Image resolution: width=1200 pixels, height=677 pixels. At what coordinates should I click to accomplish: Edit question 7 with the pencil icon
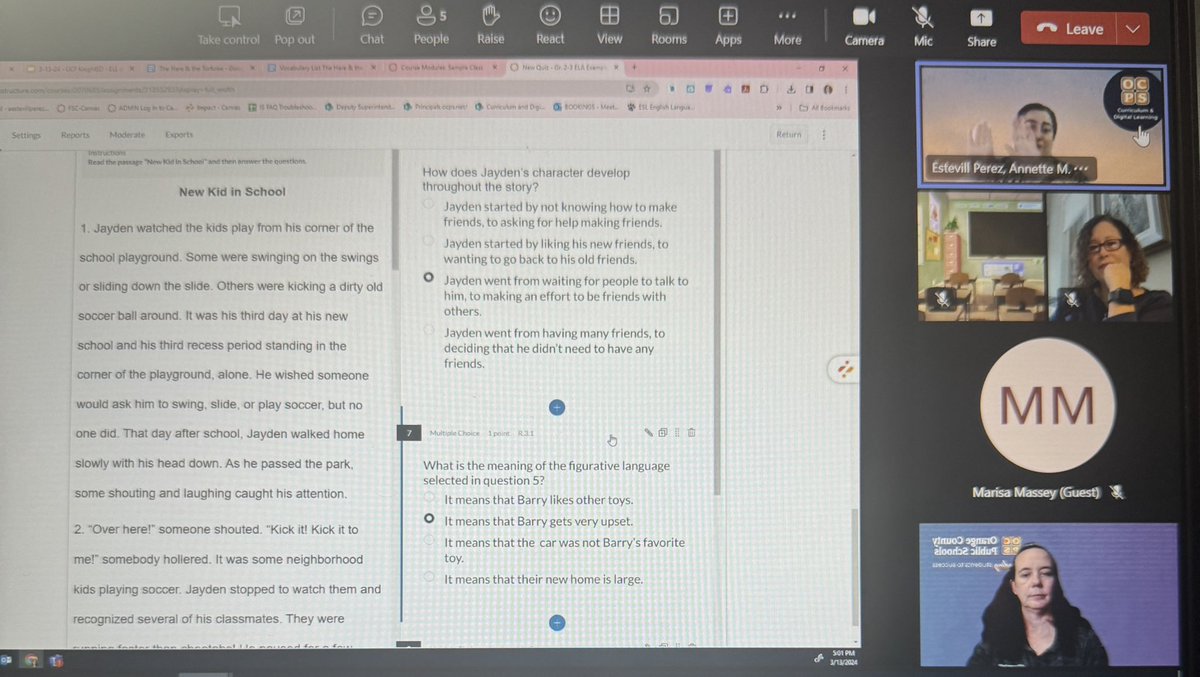648,433
